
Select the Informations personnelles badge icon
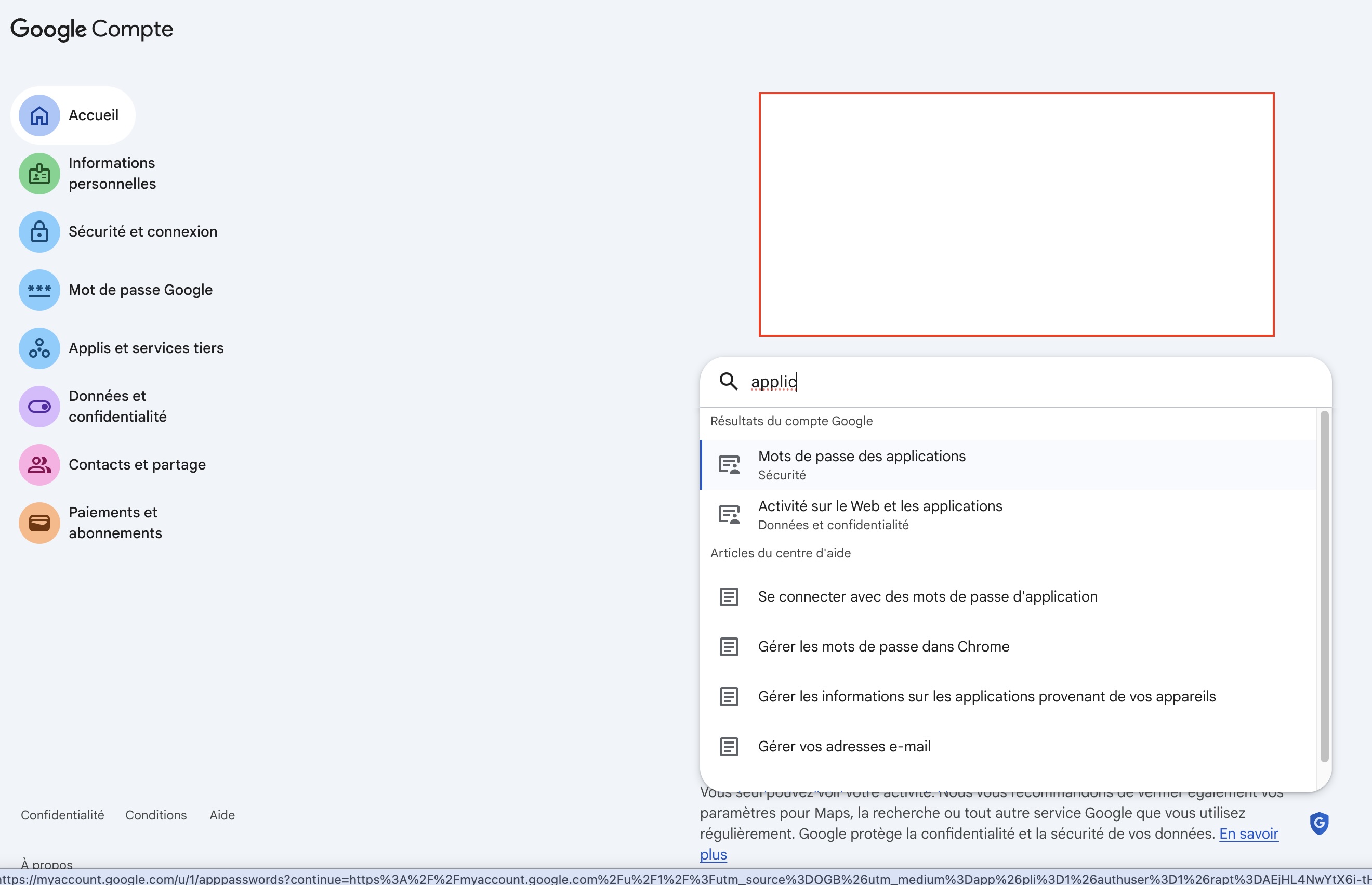click(x=38, y=173)
